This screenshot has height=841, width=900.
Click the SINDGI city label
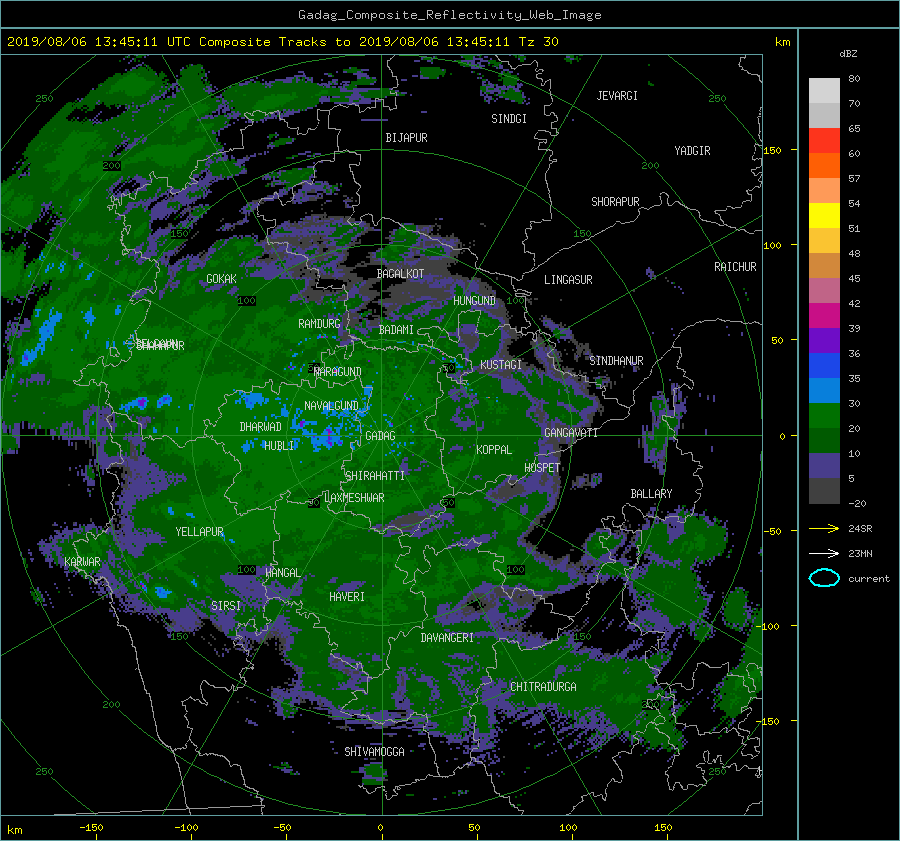(509, 119)
